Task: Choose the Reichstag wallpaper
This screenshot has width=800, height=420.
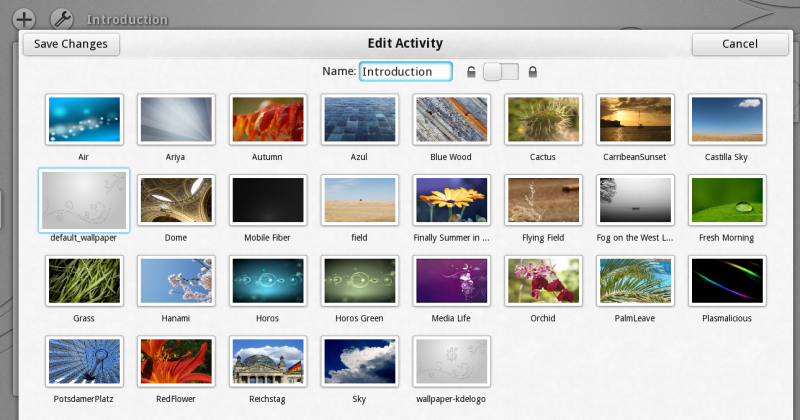Action: point(268,361)
